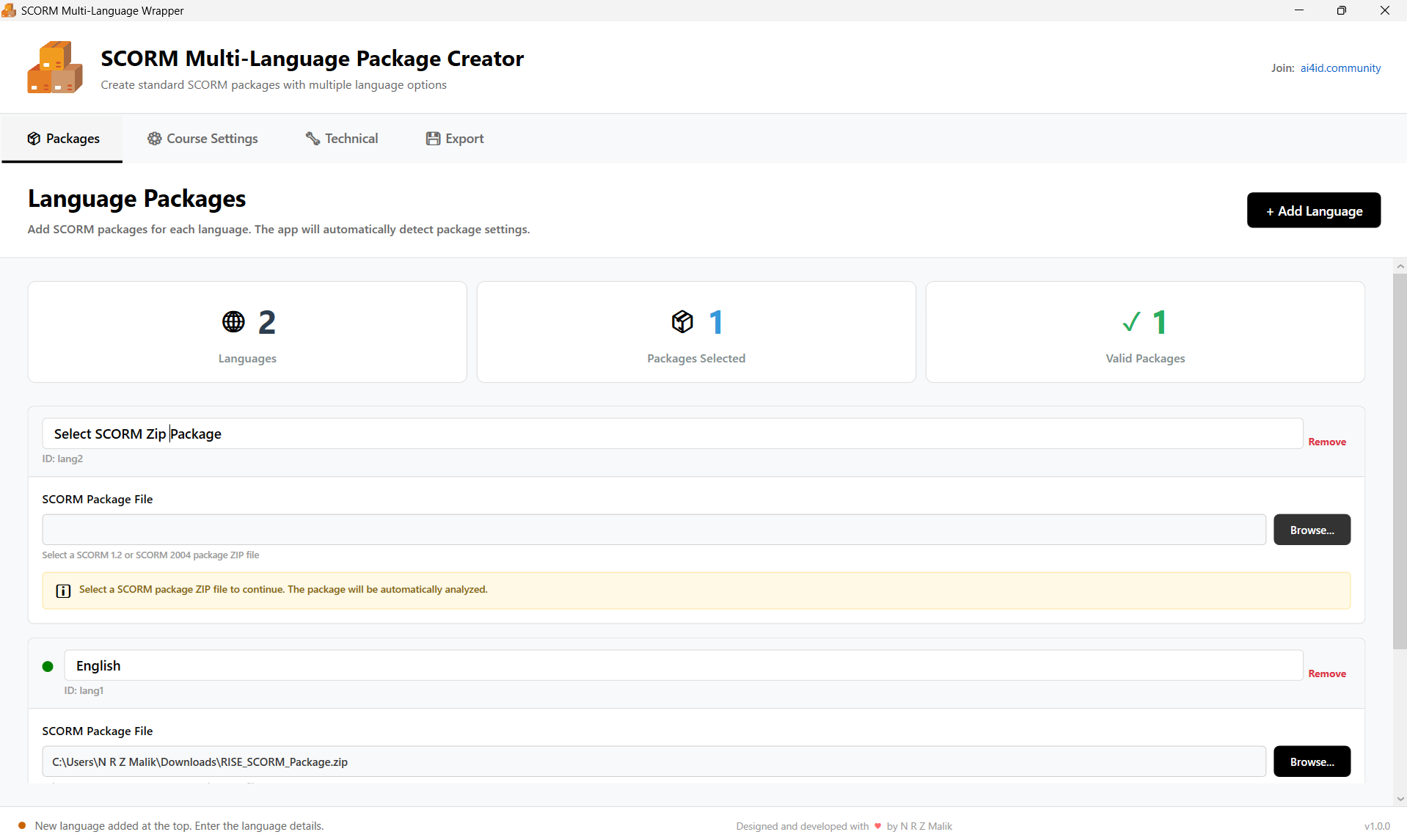Click the vertical scrollbar down arrow
The image size is (1407, 840).
point(1400,799)
